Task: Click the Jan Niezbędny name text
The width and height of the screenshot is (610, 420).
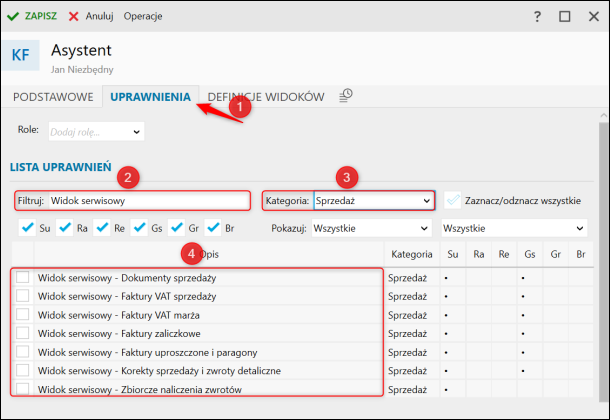Action: coord(82,70)
